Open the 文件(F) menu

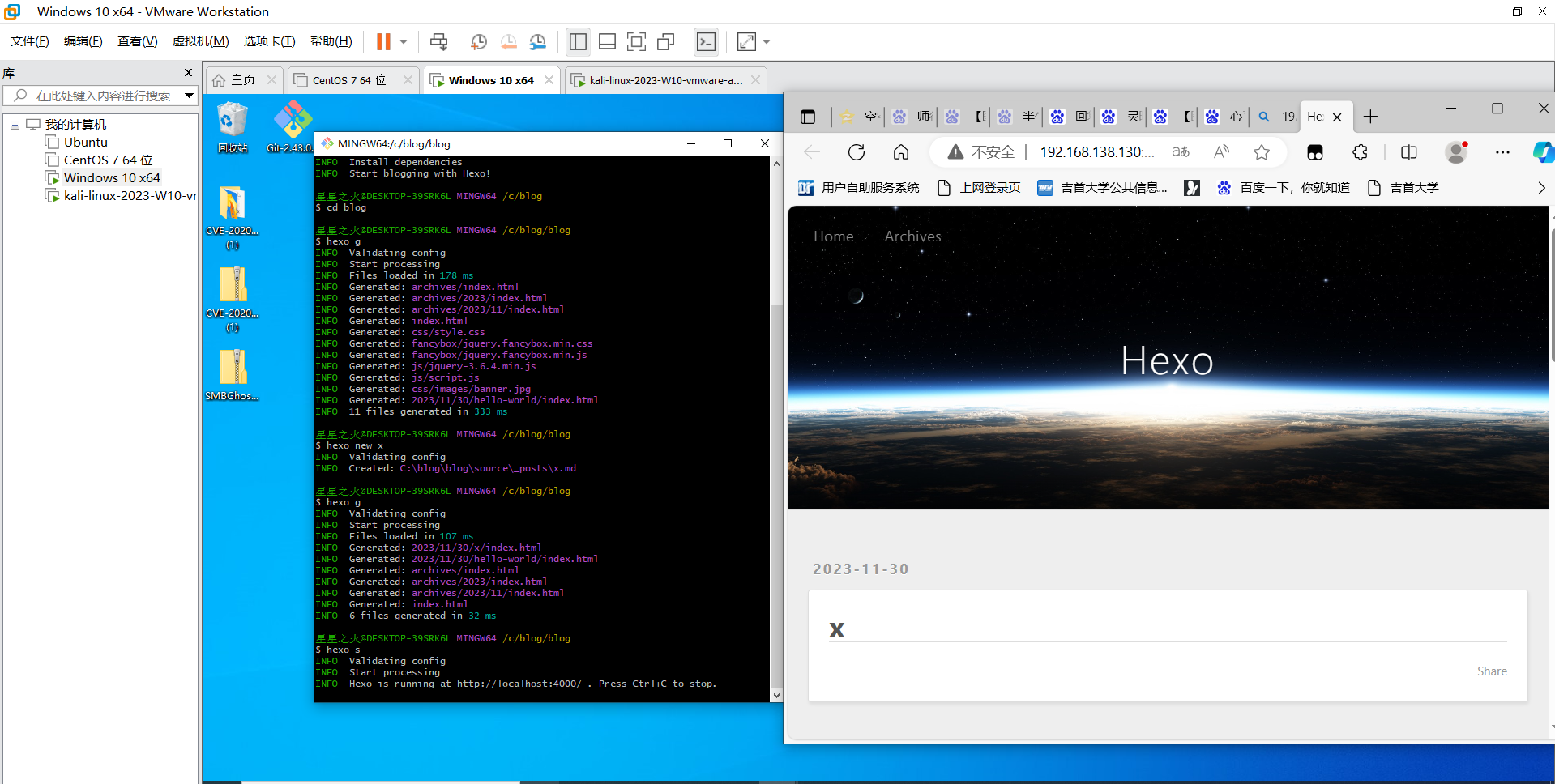(30, 41)
